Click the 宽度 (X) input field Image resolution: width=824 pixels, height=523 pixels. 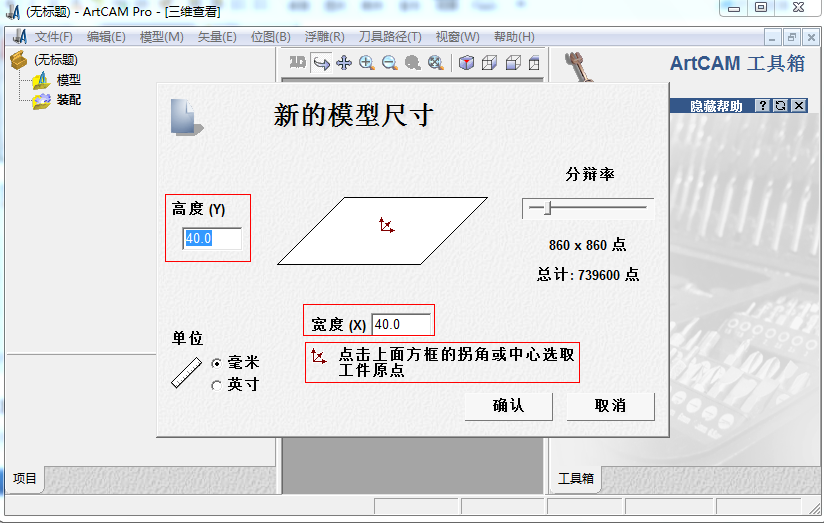[401, 324]
